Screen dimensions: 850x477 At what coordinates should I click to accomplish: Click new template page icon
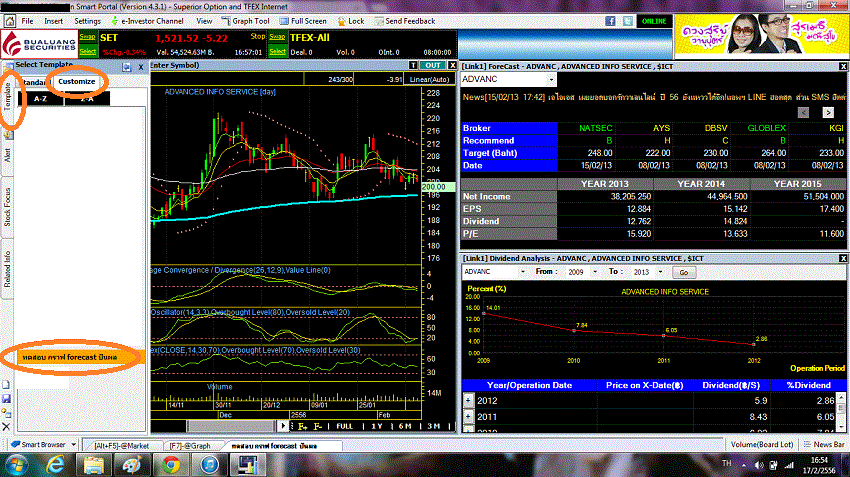pos(6,385)
